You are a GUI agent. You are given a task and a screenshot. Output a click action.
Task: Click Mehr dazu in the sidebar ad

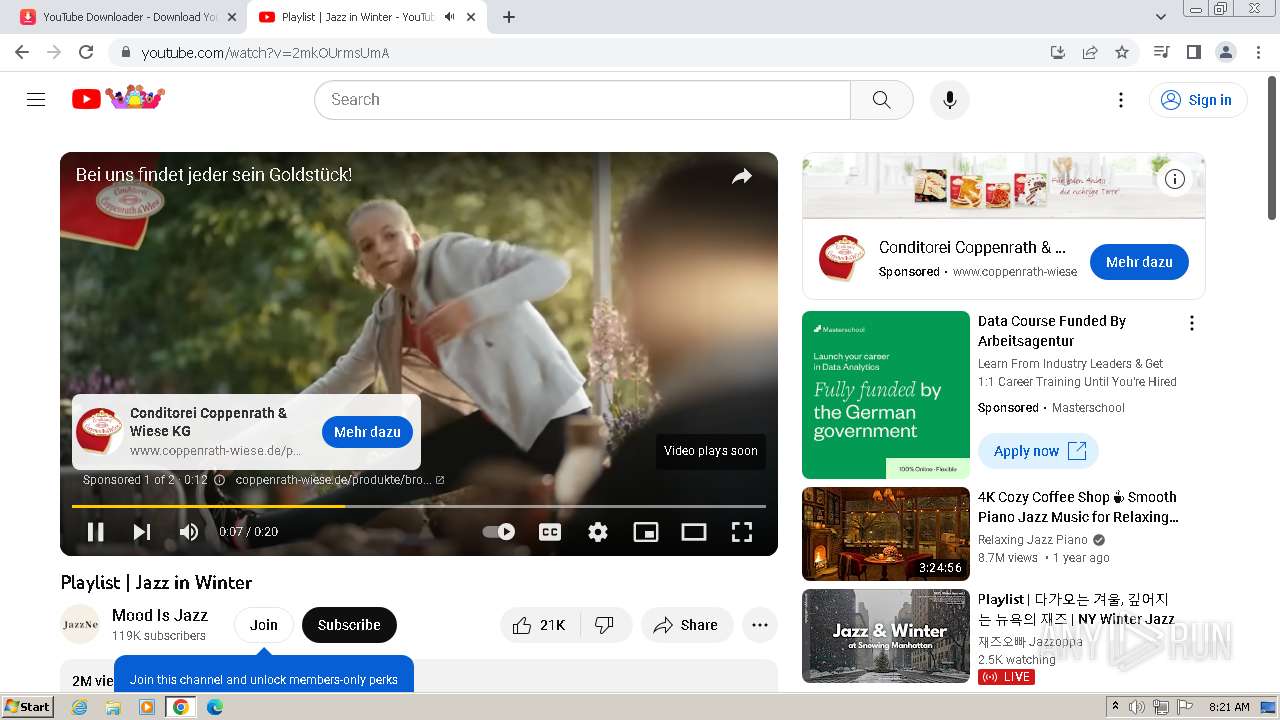click(1139, 262)
